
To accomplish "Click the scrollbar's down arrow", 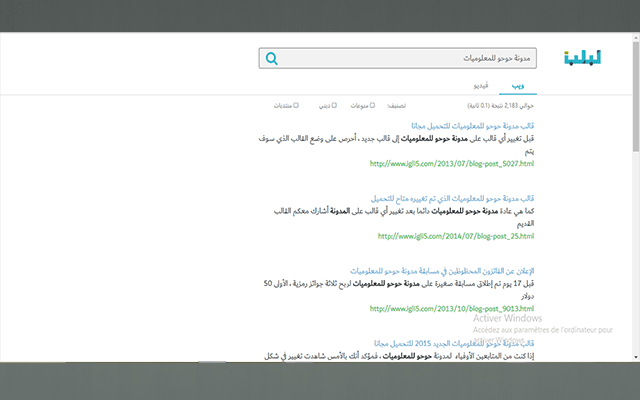I will [635, 356].
